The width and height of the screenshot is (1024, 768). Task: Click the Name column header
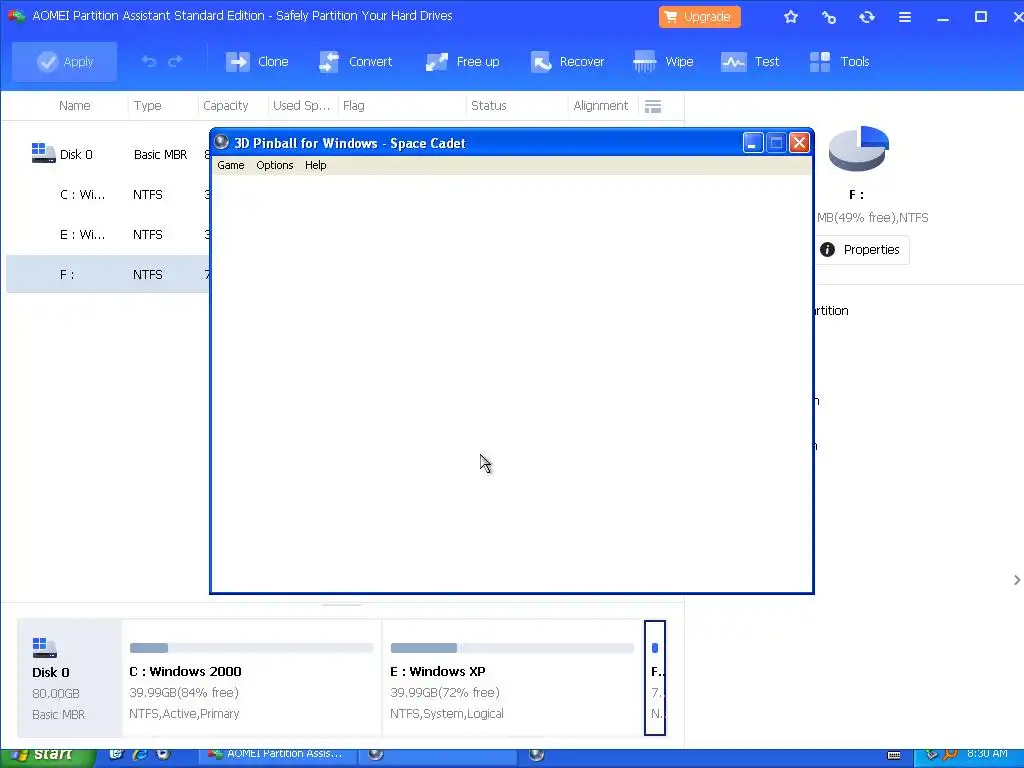point(74,106)
